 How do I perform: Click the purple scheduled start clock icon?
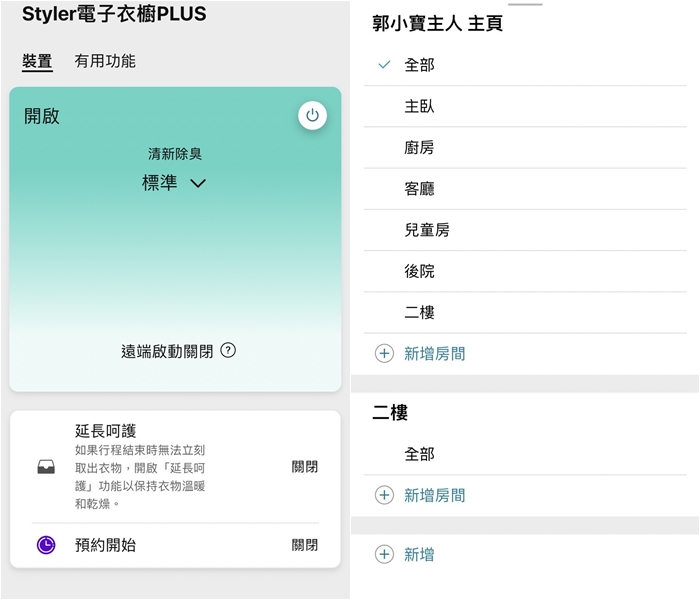pos(46,545)
